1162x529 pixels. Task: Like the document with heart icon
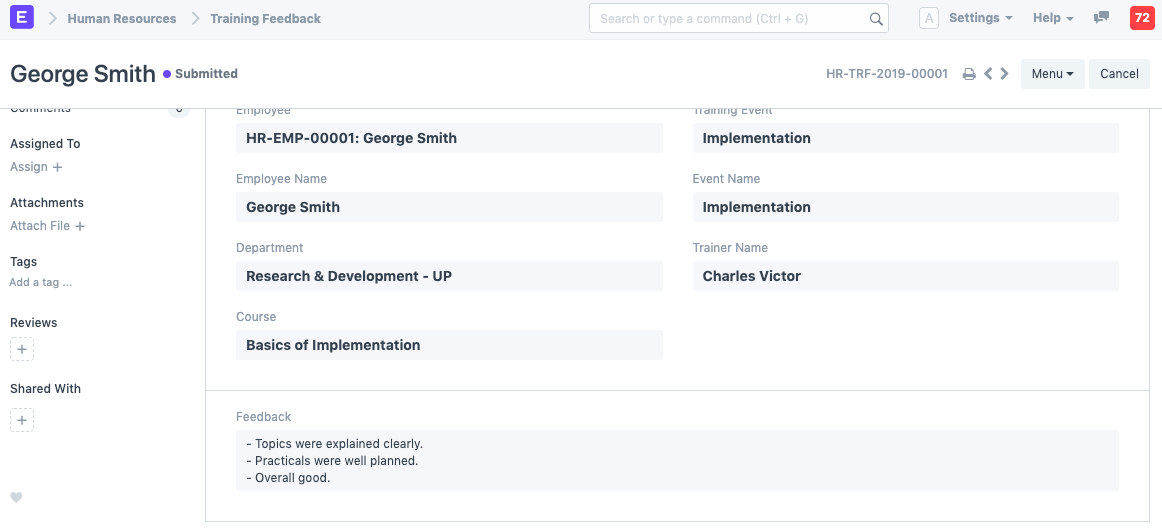16,498
